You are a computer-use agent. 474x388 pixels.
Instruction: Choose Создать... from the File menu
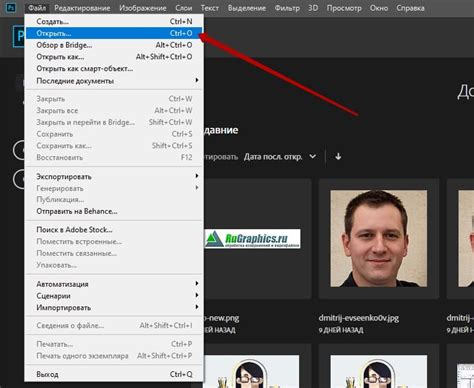pyautogui.click(x=114, y=21)
